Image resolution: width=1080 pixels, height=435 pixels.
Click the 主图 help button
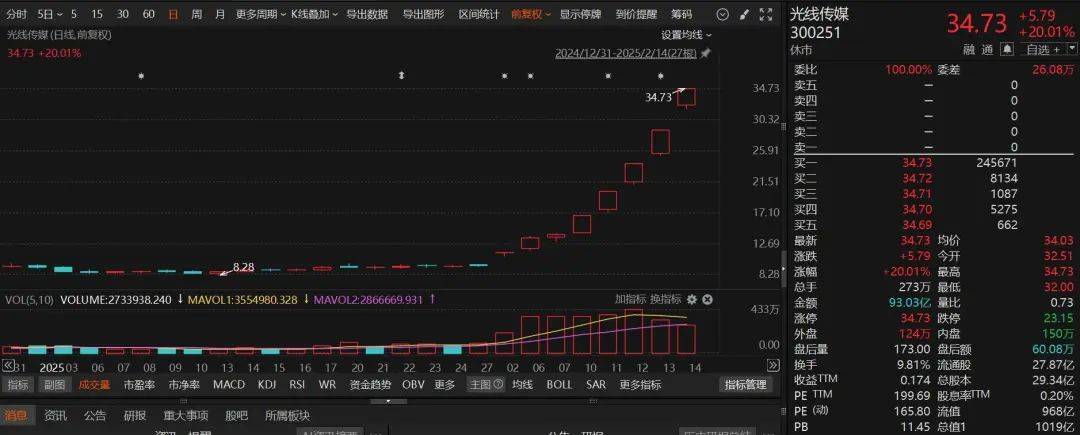[486, 385]
